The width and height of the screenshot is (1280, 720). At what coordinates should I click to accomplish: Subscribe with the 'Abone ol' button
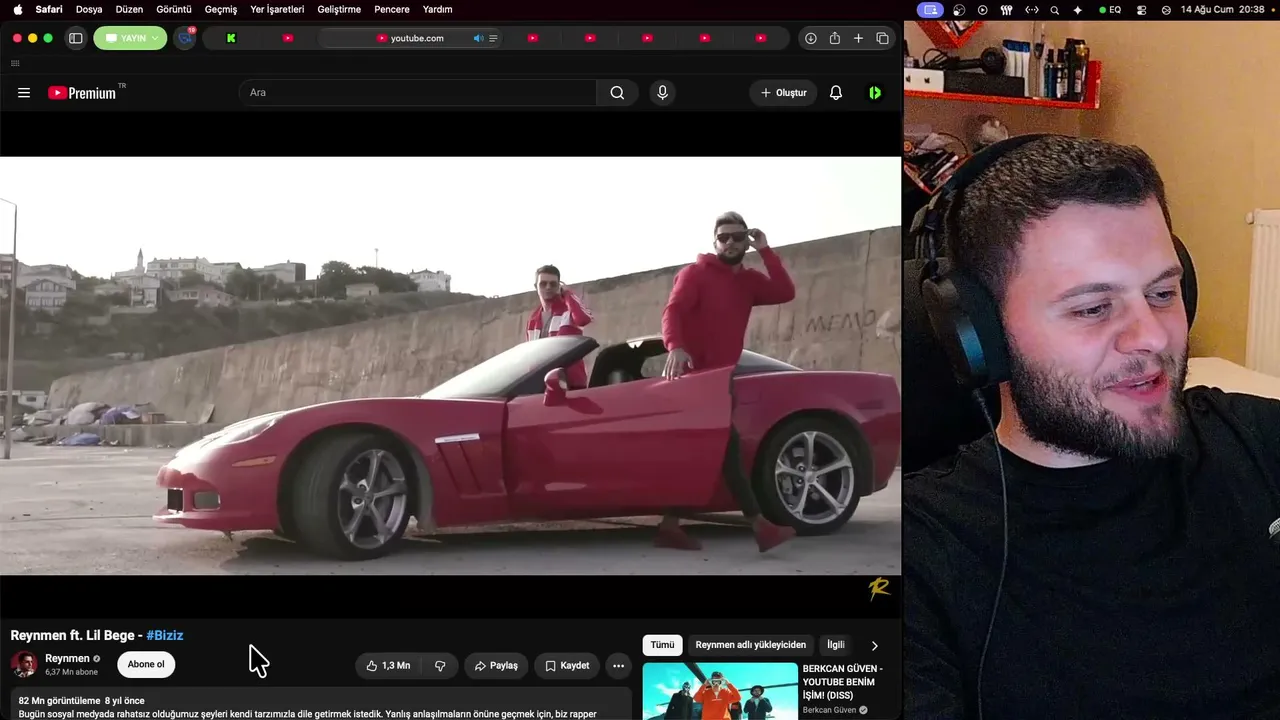coord(146,665)
